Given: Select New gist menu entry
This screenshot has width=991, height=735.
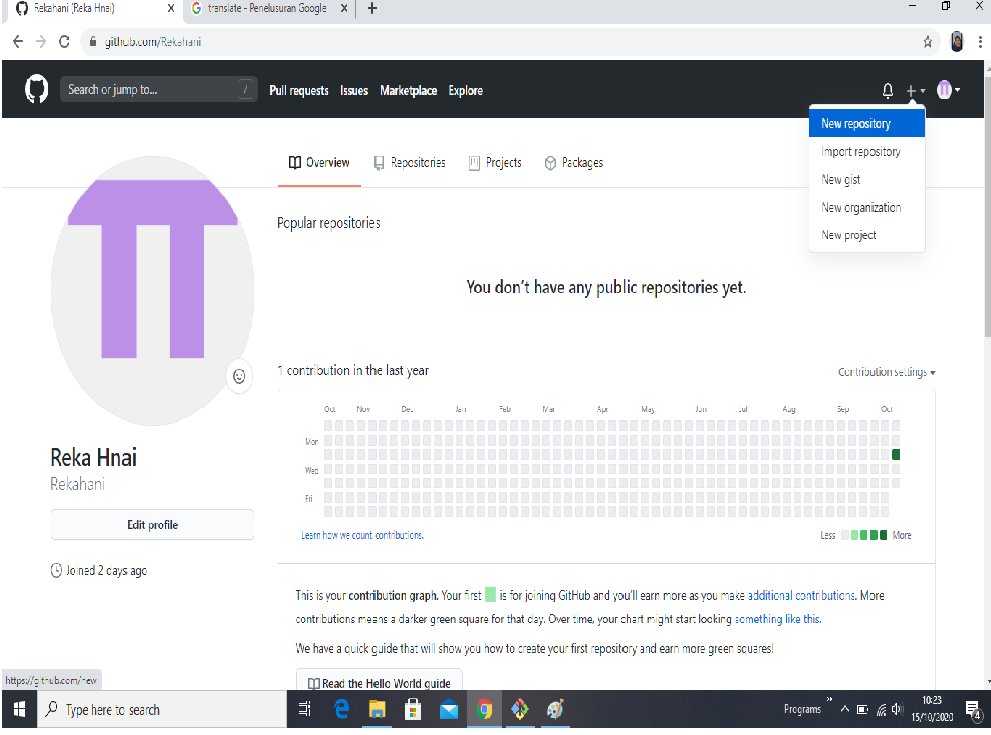Looking at the screenshot, I should click(866, 179).
